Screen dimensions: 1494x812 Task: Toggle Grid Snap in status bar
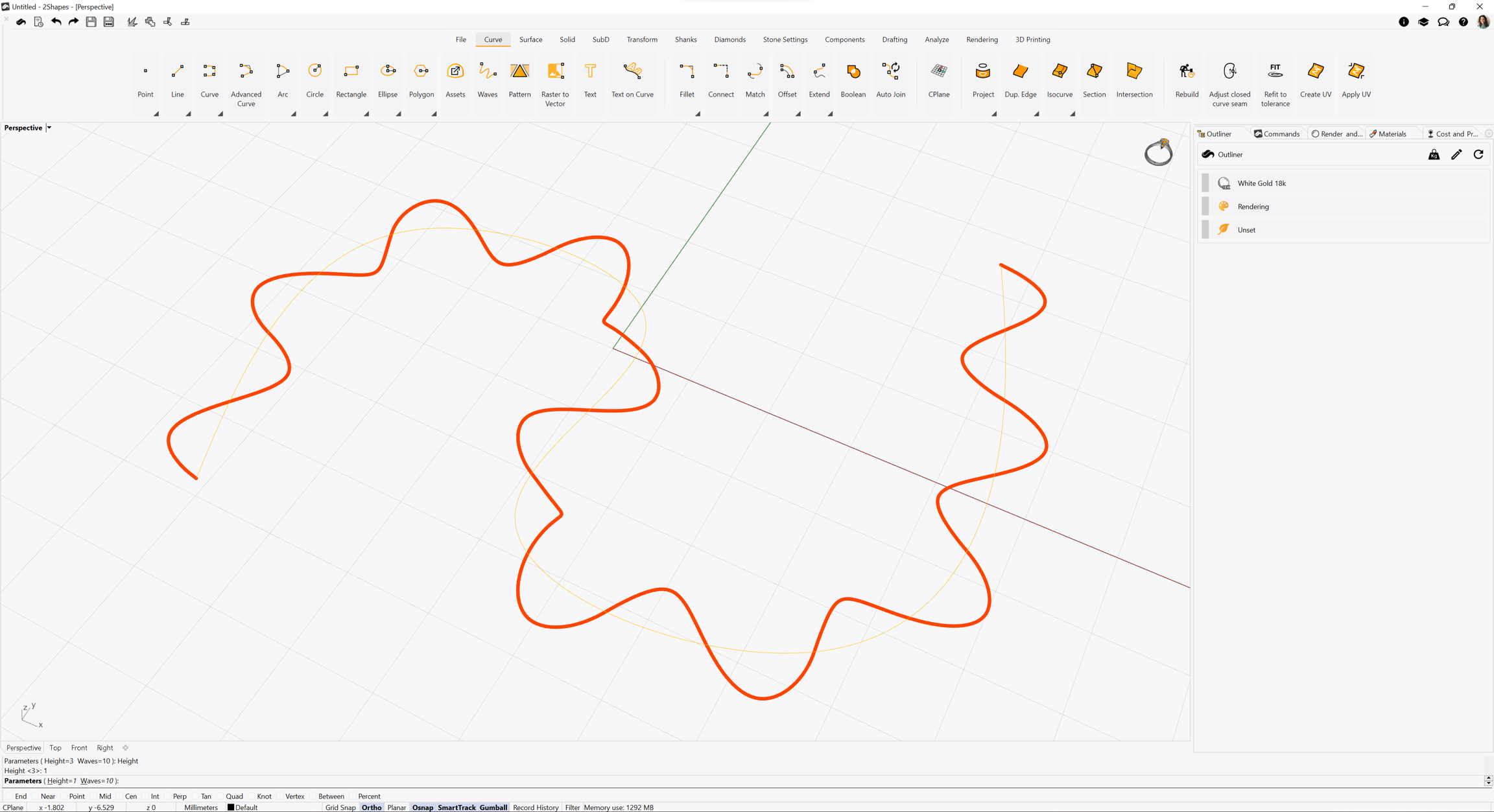[340, 807]
